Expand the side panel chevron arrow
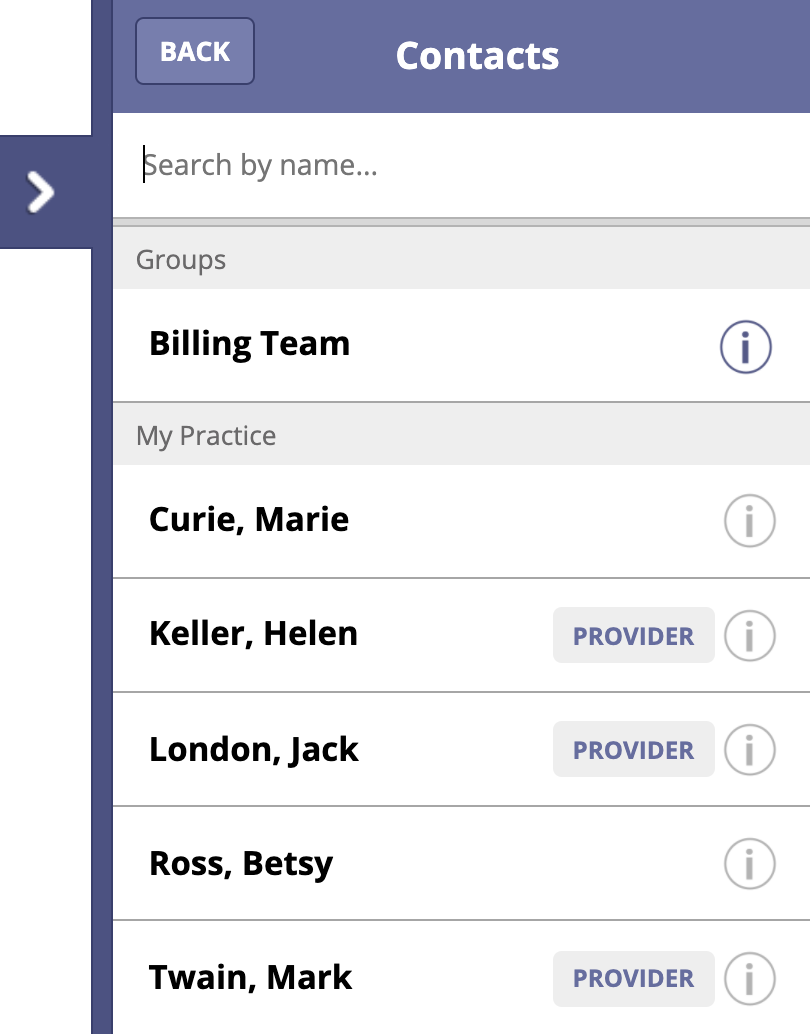 pyautogui.click(x=41, y=192)
